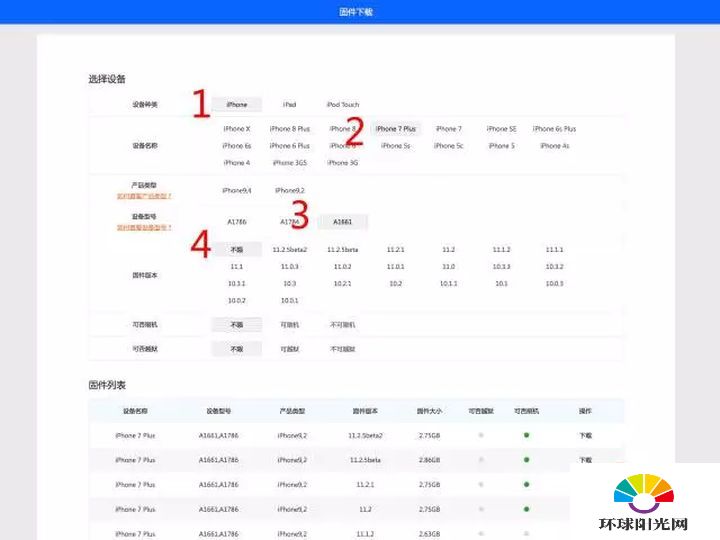Pick iPhone 3G device name

(x=343, y=163)
